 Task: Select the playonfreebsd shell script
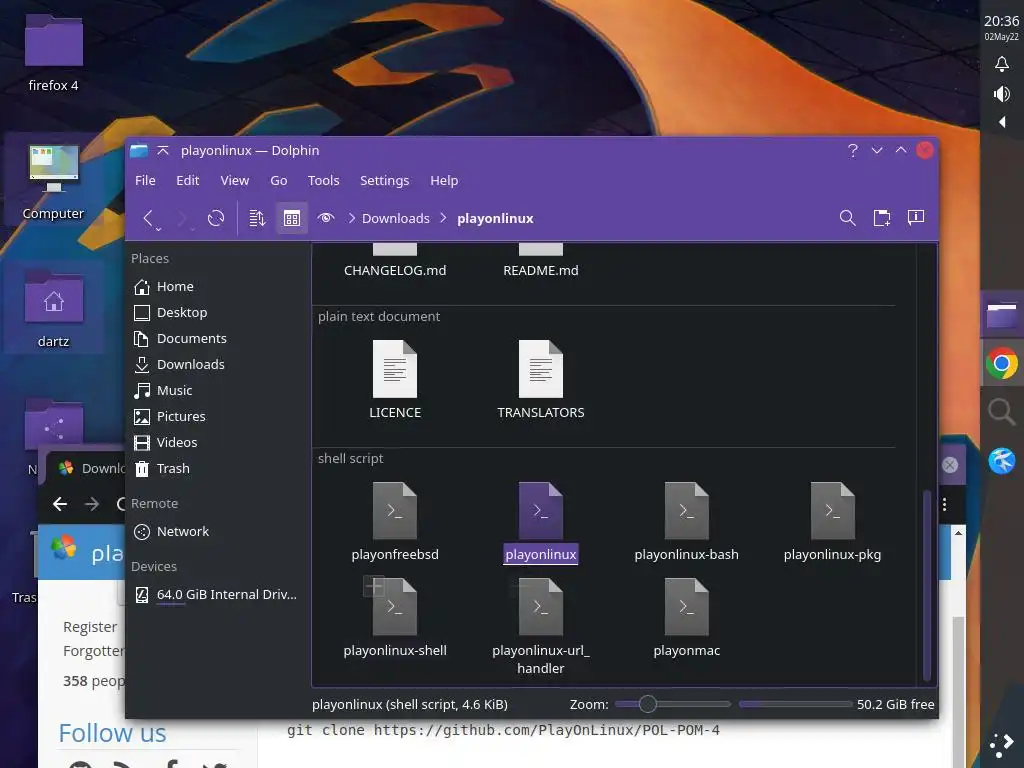394,522
